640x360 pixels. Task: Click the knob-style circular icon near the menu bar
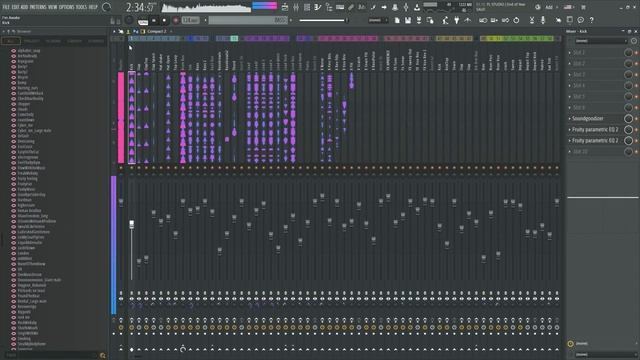107,7
